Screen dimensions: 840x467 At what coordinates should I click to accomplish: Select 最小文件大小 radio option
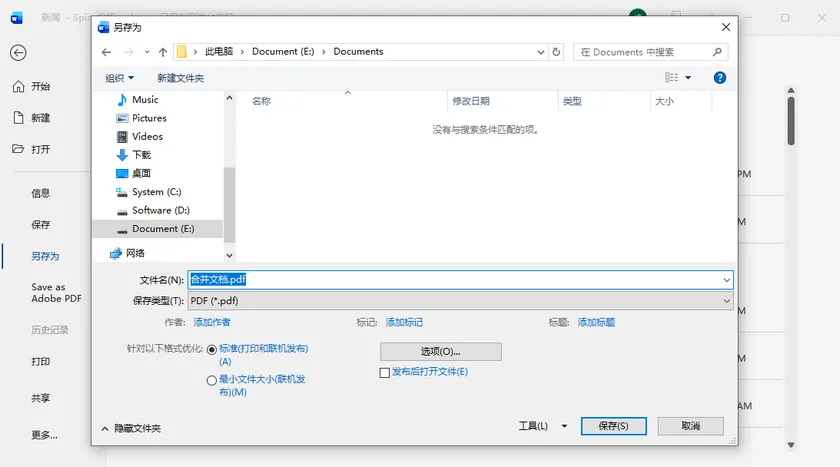(x=212, y=380)
